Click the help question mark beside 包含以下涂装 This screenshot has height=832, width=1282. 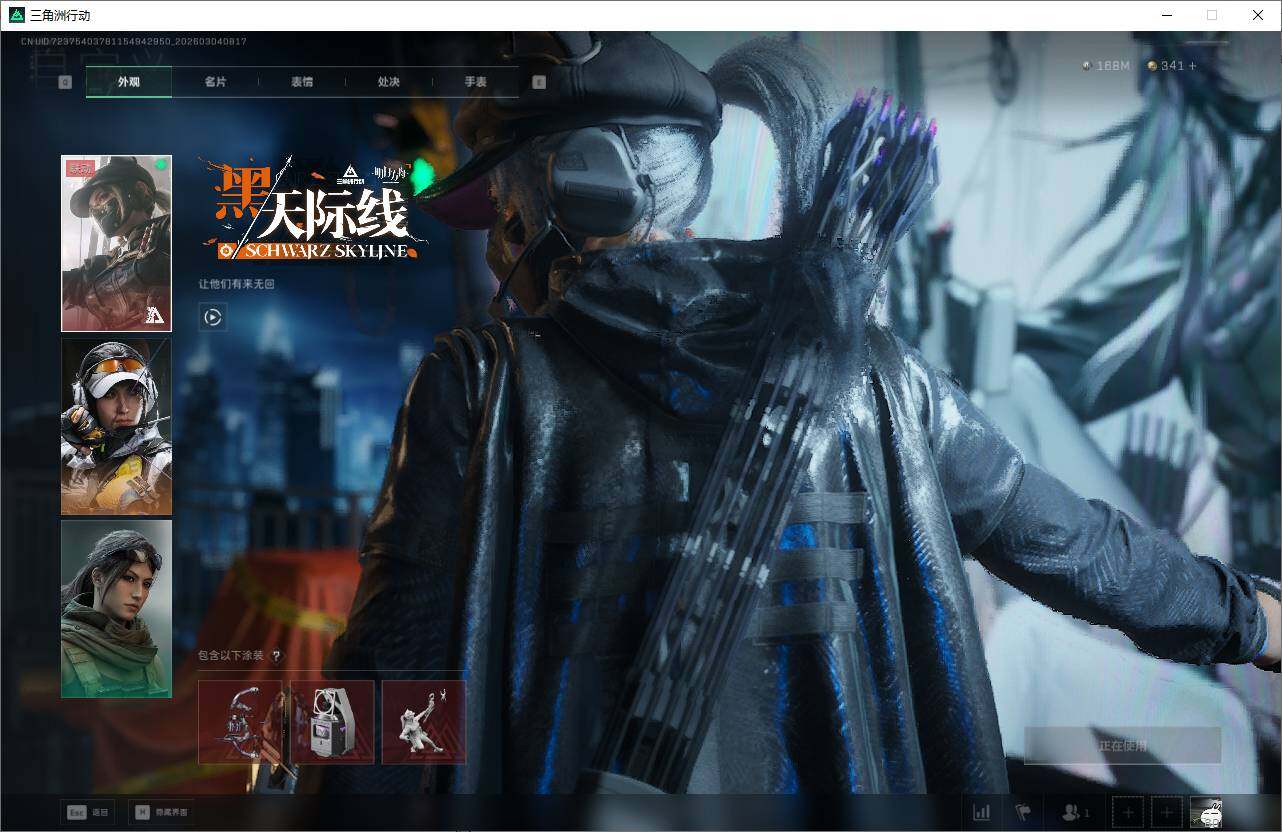pyautogui.click(x=277, y=657)
